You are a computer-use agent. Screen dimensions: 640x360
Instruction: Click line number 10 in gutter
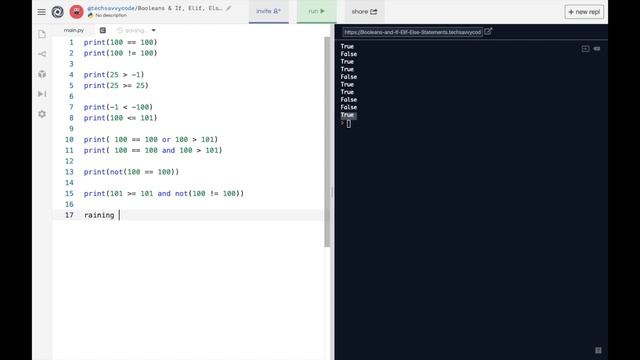click(69, 139)
